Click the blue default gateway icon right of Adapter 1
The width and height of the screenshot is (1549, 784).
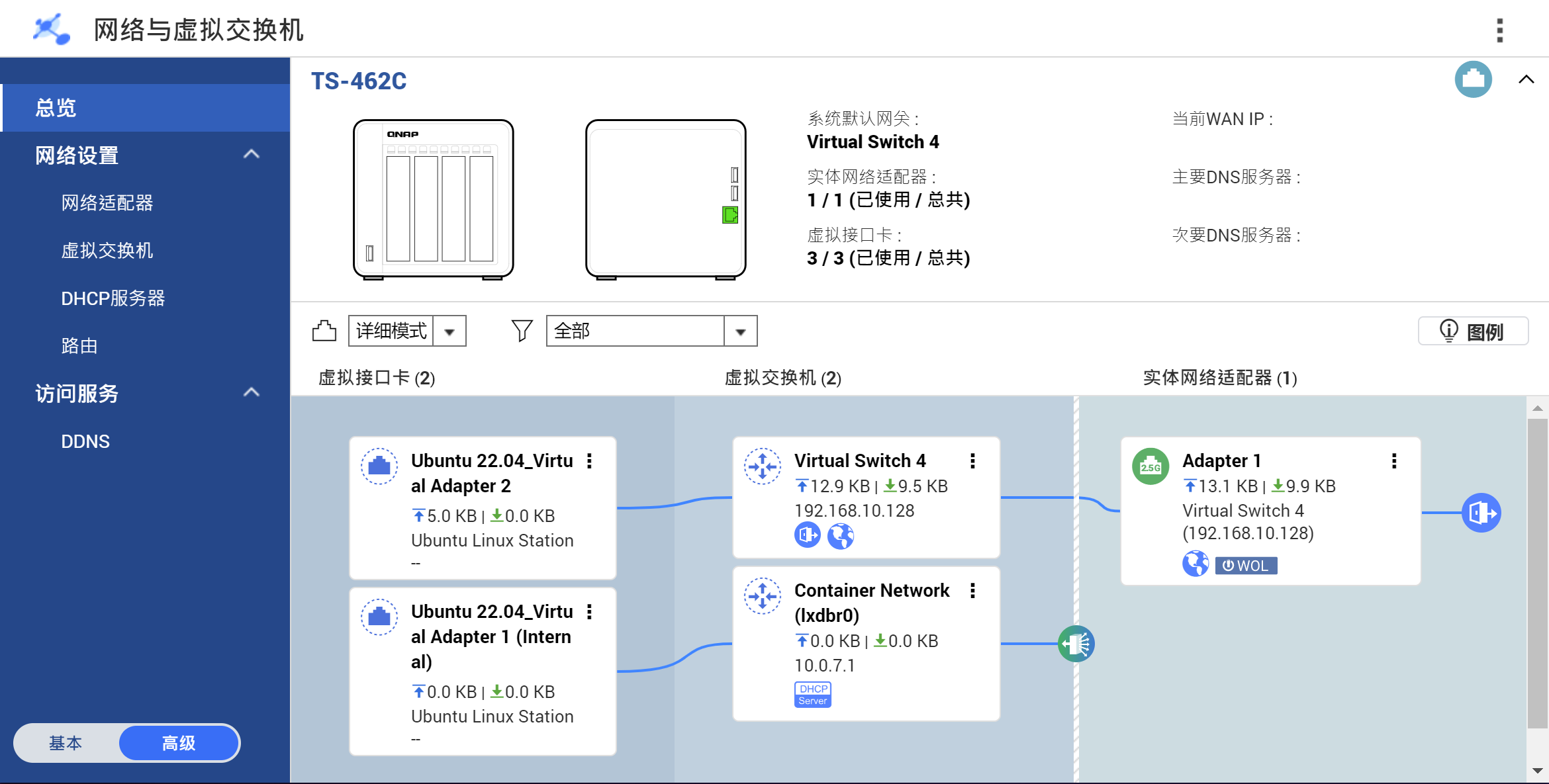coord(1481,513)
